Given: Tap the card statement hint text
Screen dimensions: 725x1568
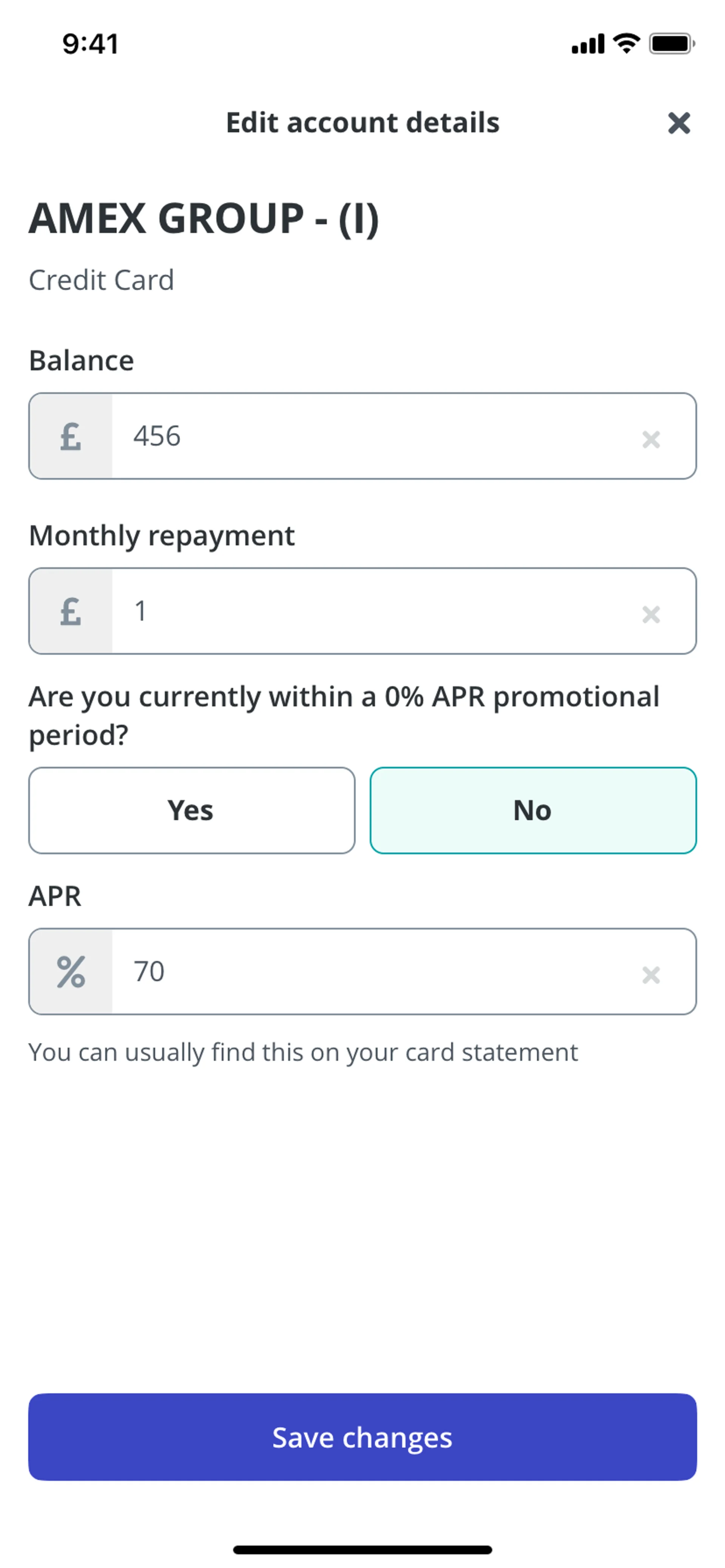Looking at the screenshot, I should click(x=303, y=1053).
